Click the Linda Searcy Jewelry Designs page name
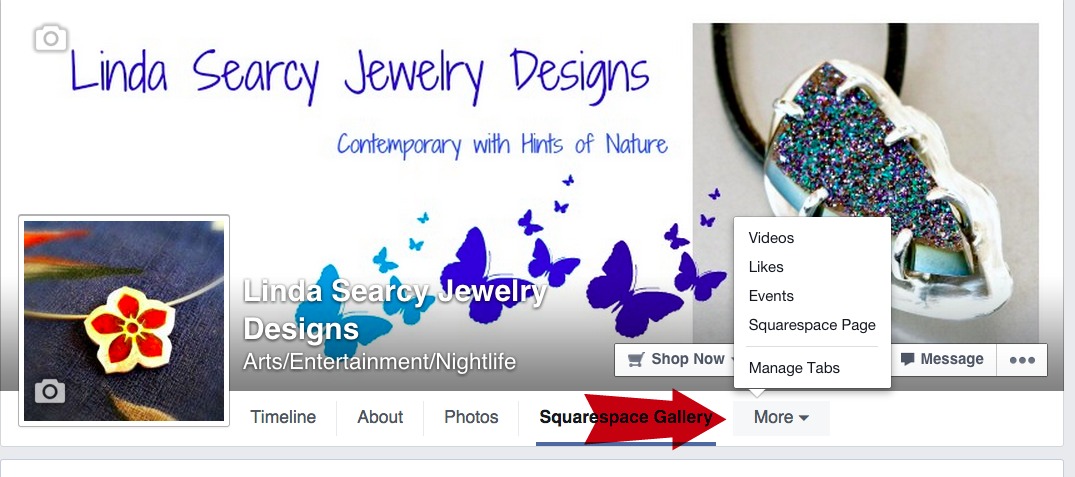 pyautogui.click(x=395, y=310)
